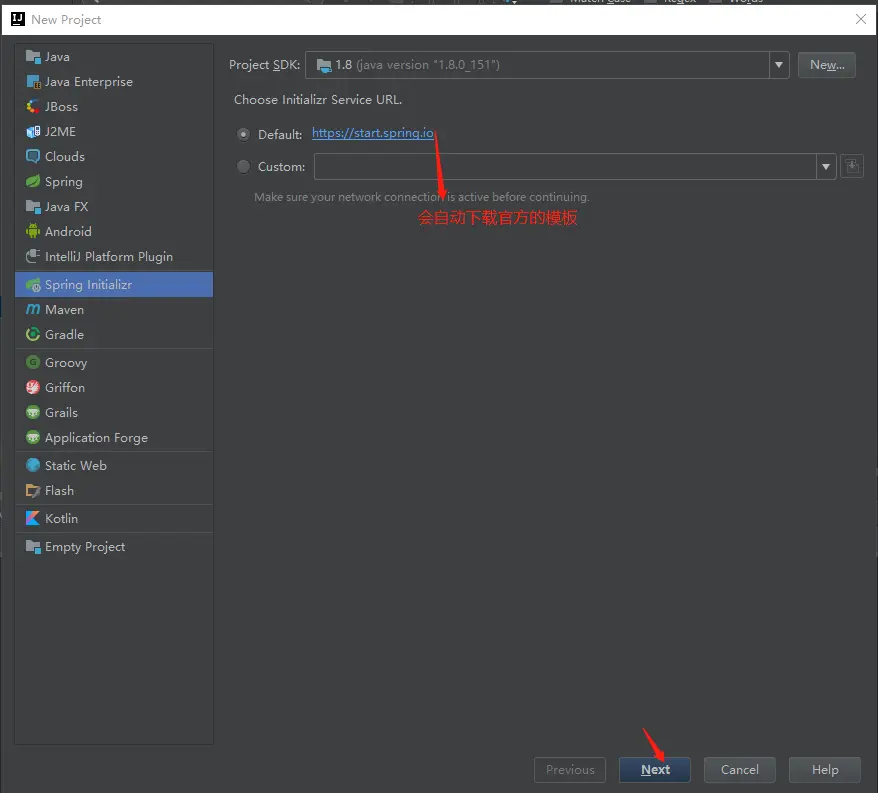Click the Application Forge icon
Viewport: 878px width, 793px height.
coord(33,437)
